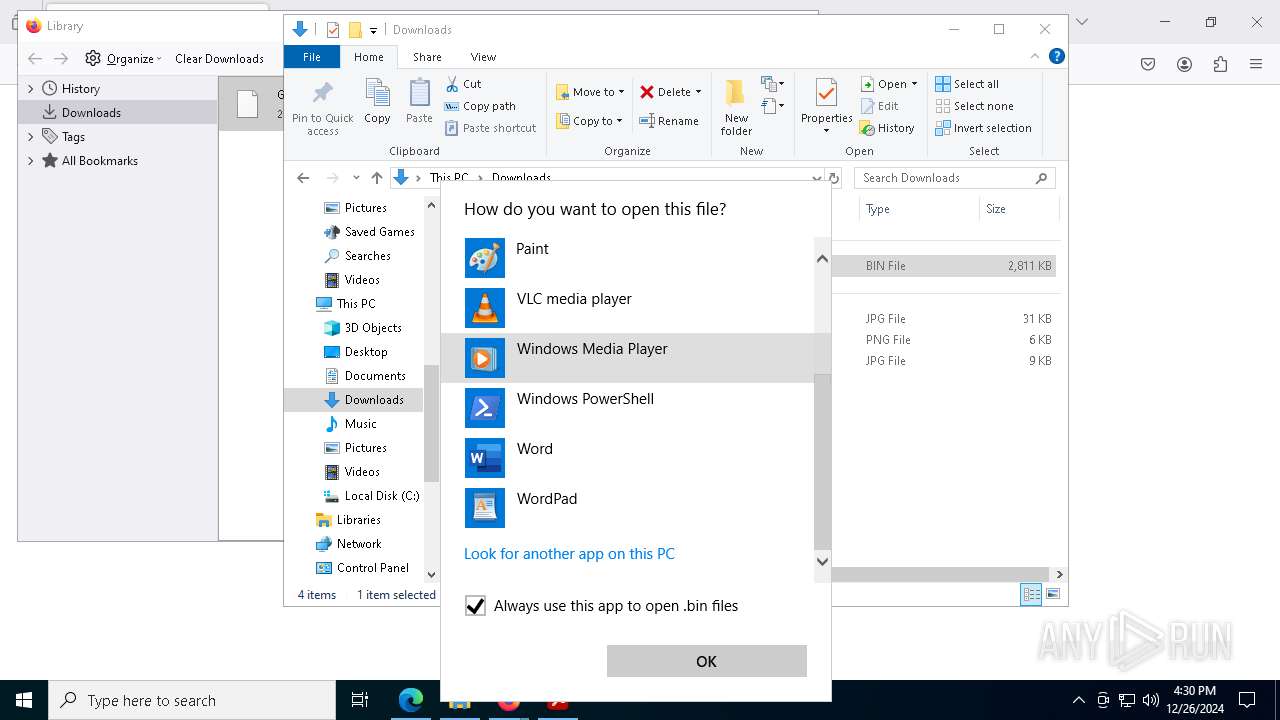The width and height of the screenshot is (1280, 720).
Task: Switch to the Share ribbon tab
Action: pos(427,57)
